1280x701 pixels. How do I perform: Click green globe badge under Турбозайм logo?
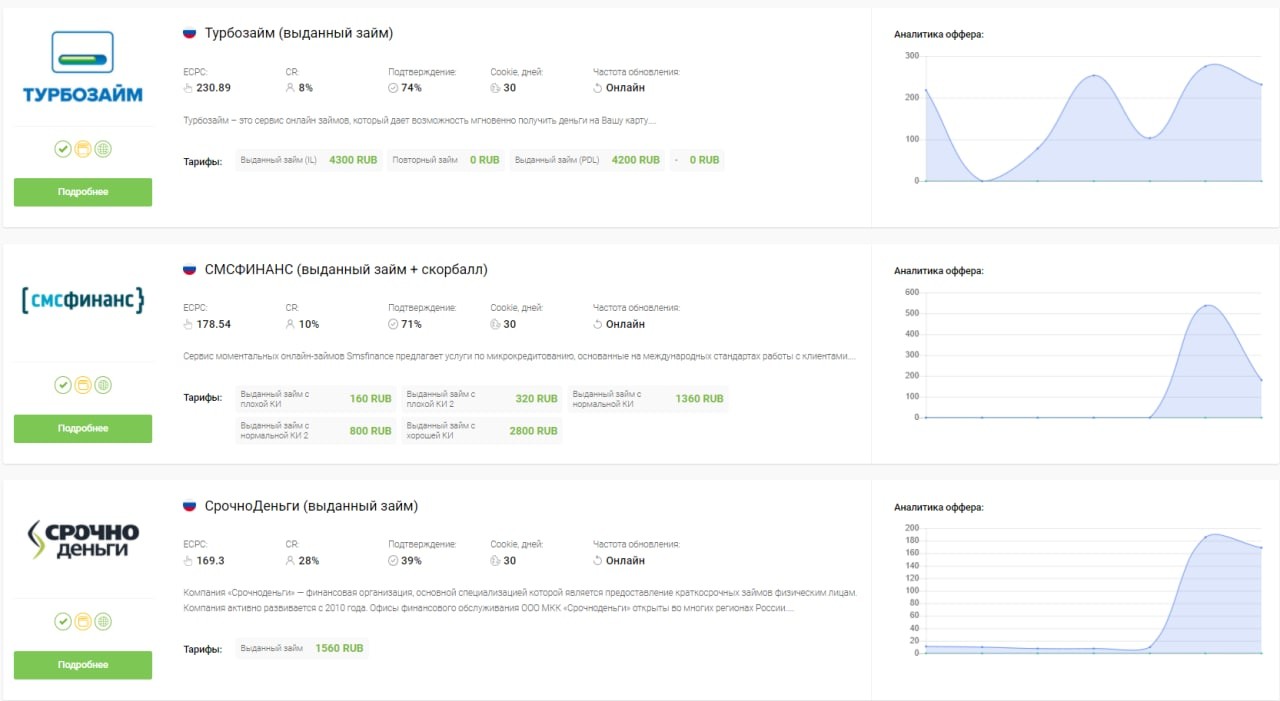click(x=103, y=149)
